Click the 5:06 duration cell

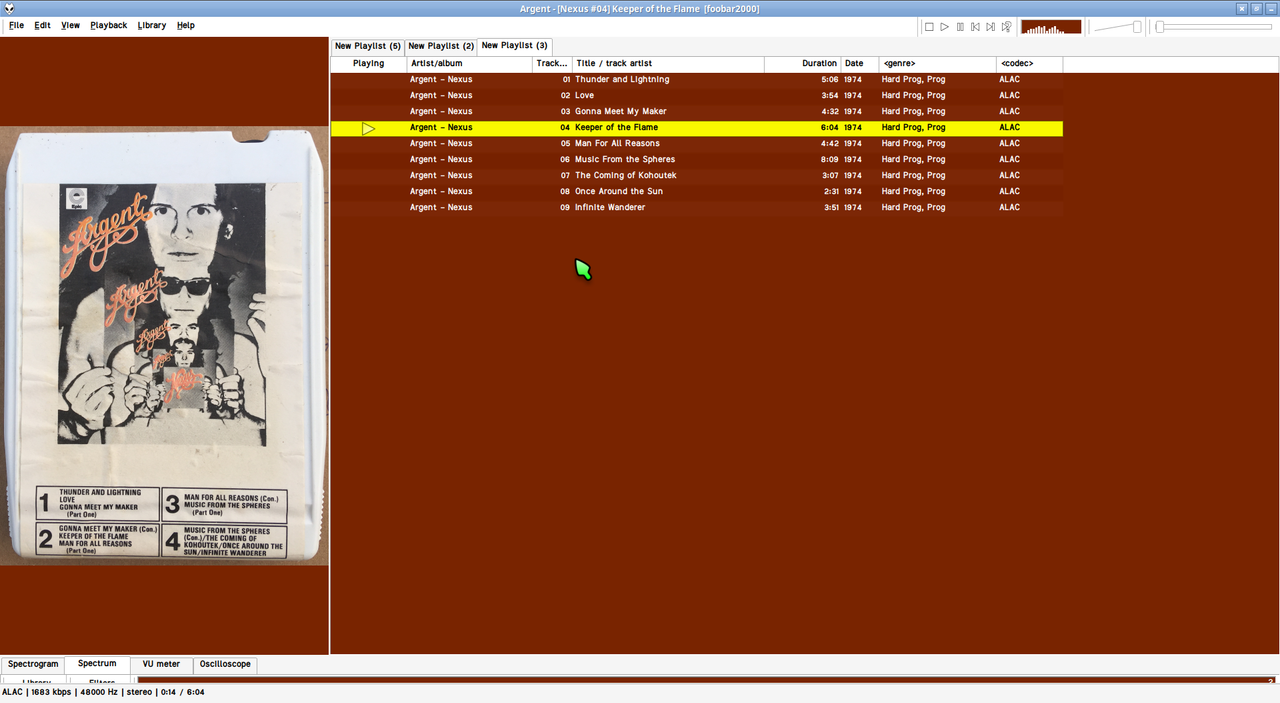click(829, 80)
